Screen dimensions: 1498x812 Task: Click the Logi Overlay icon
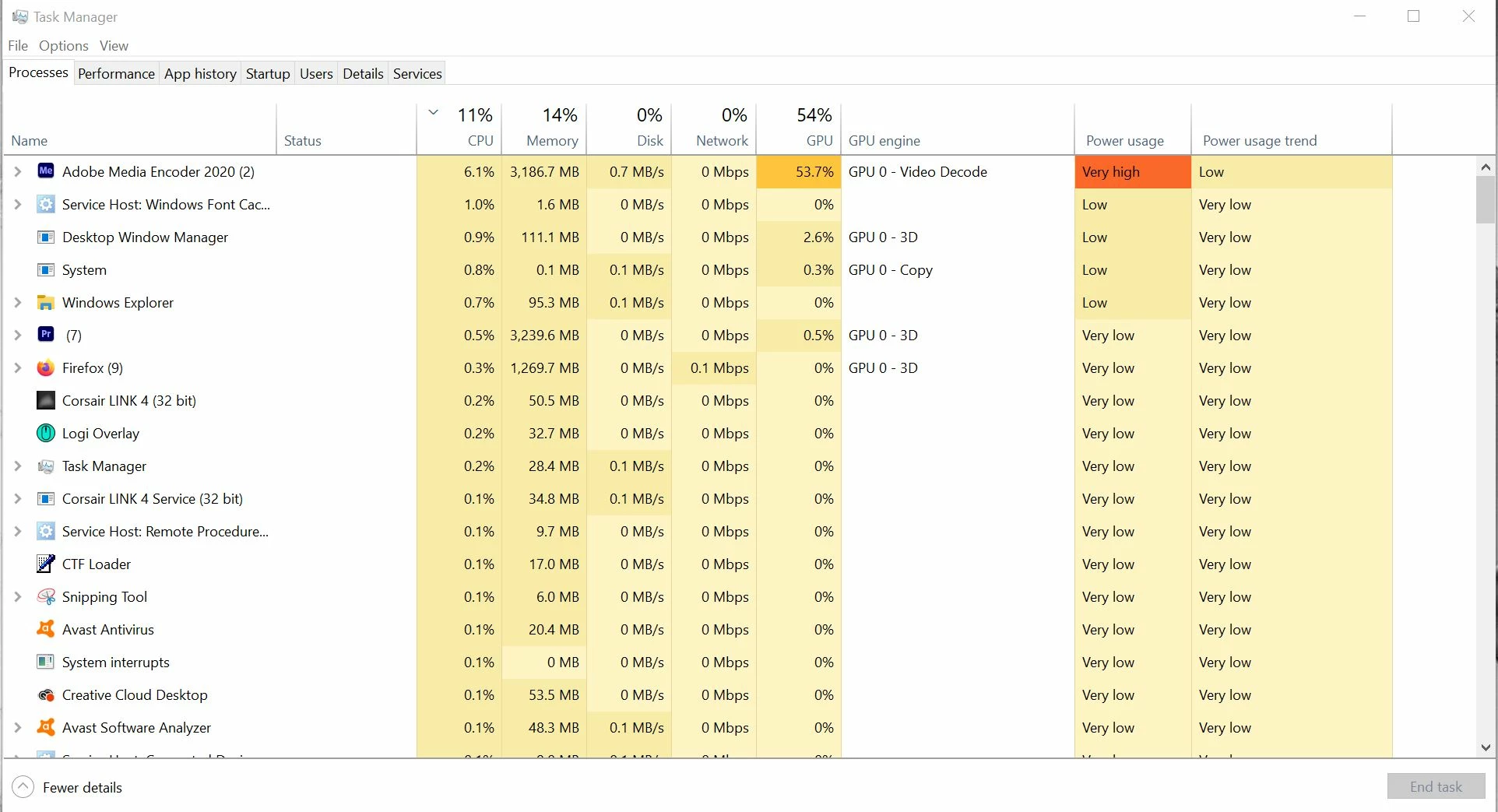(46, 433)
